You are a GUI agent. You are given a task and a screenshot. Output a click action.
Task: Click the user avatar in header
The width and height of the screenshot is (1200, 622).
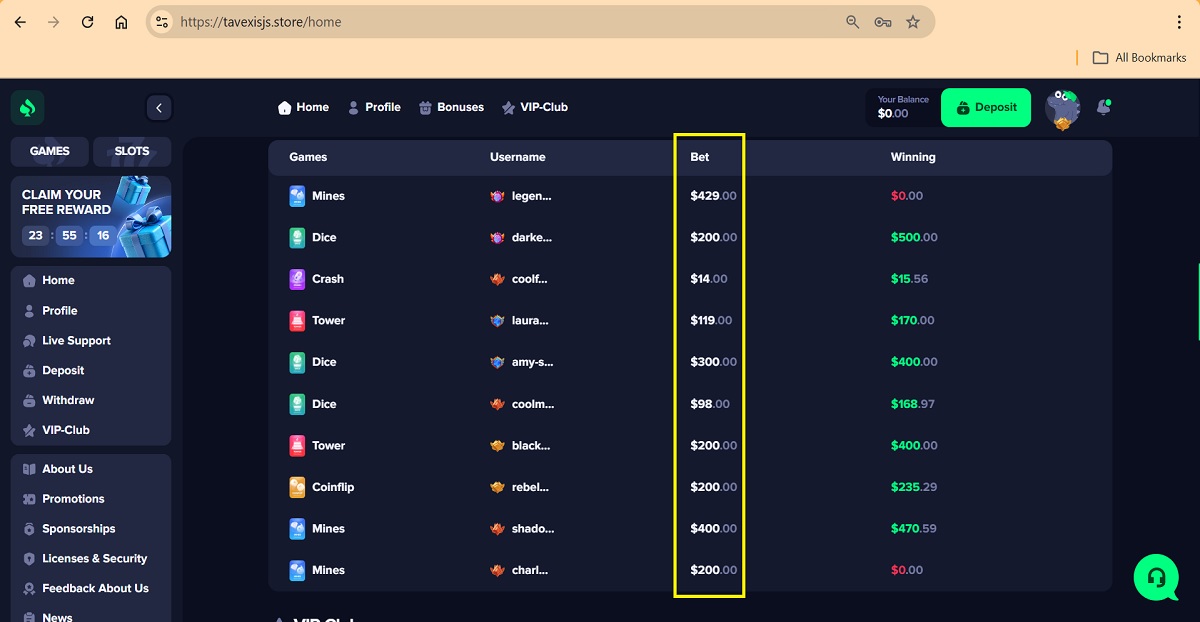click(1062, 108)
